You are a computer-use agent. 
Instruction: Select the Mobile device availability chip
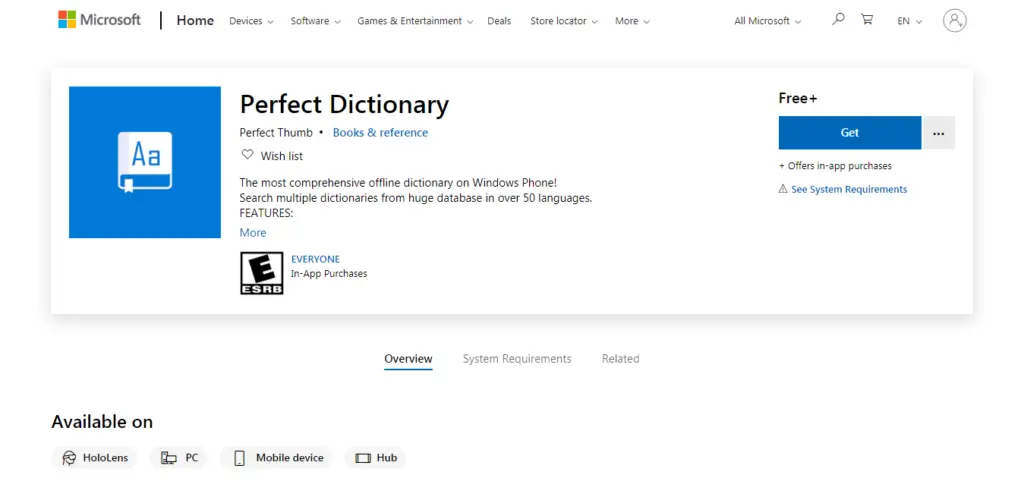coord(276,458)
